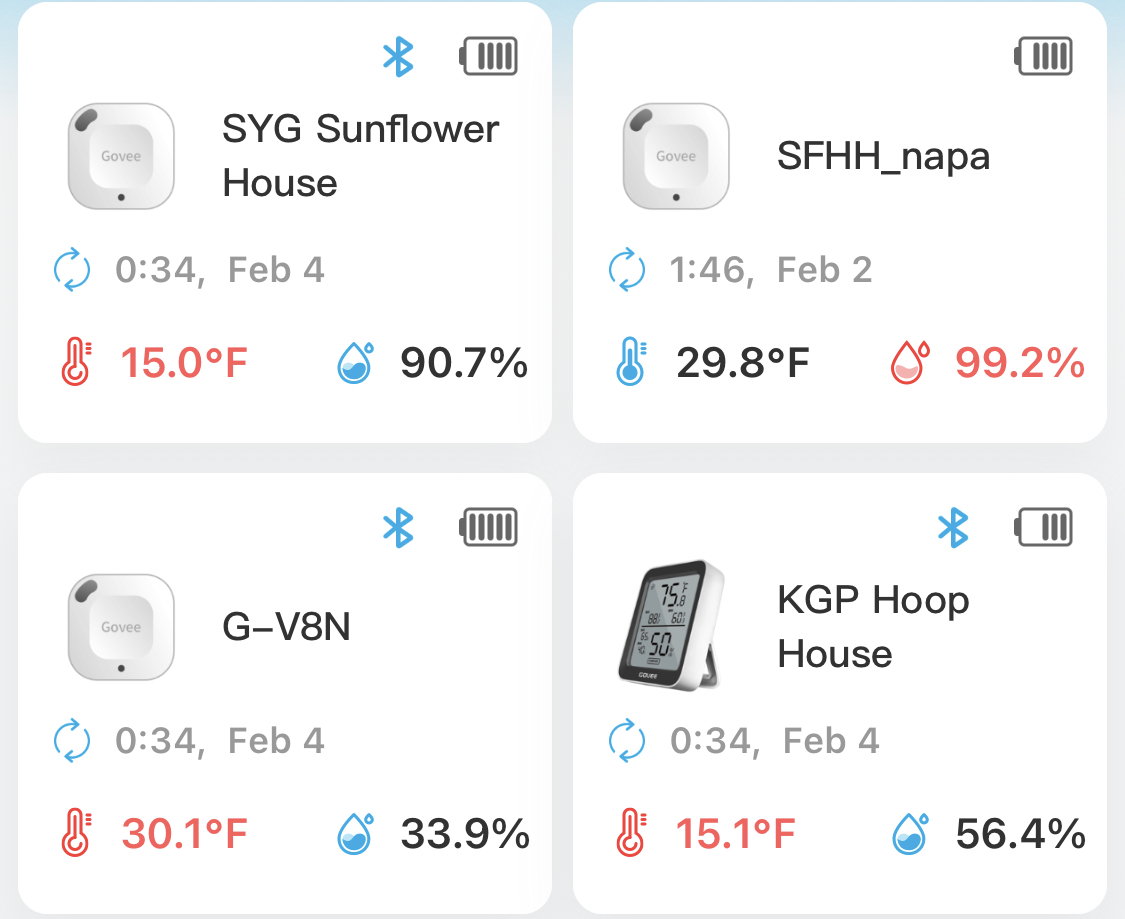Tap the red thermometer icon next to 15.0°F
The image size is (1125, 919).
coord(76,362)
